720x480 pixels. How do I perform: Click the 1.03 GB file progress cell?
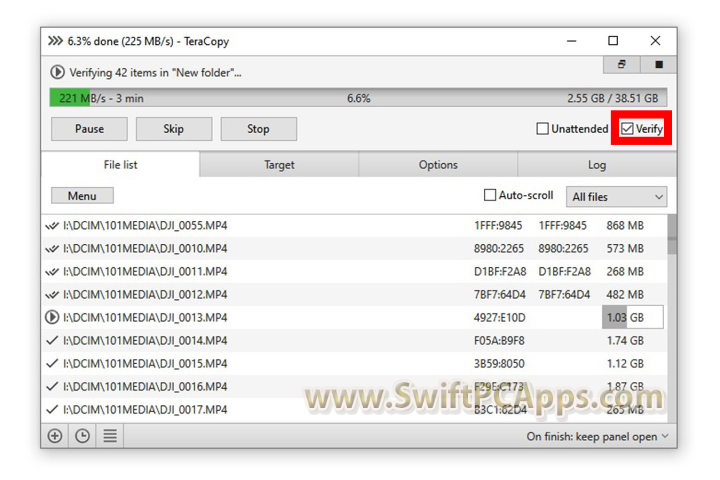coord(632,317)
